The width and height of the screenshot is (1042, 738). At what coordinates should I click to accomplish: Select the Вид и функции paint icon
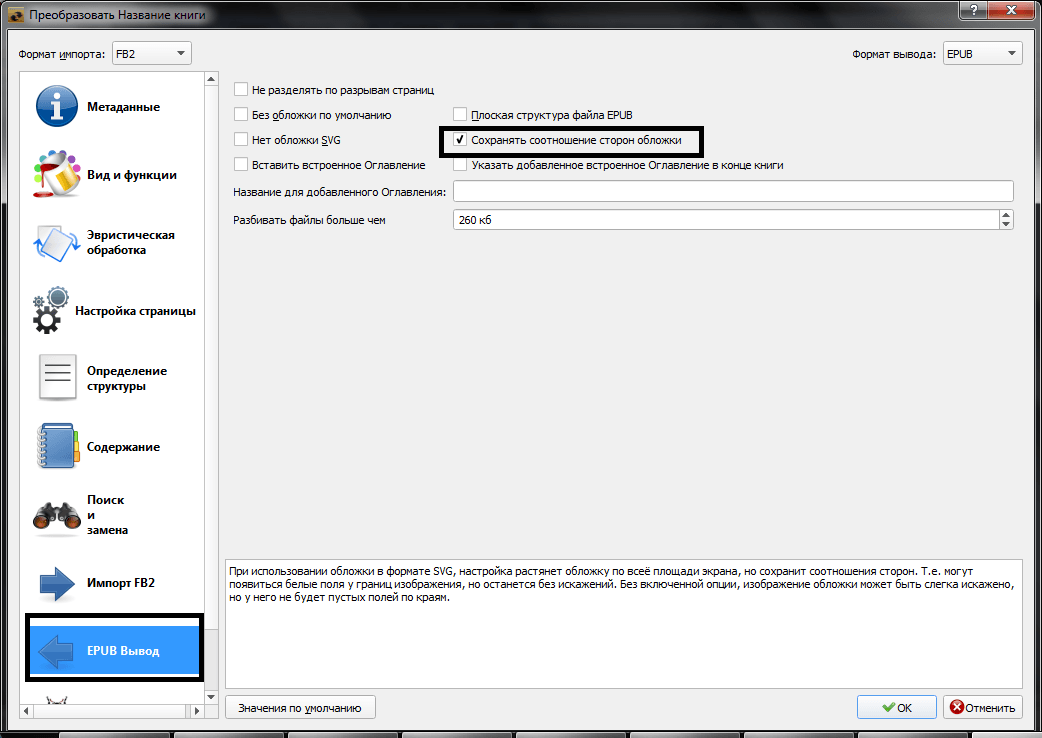[57, 175]
